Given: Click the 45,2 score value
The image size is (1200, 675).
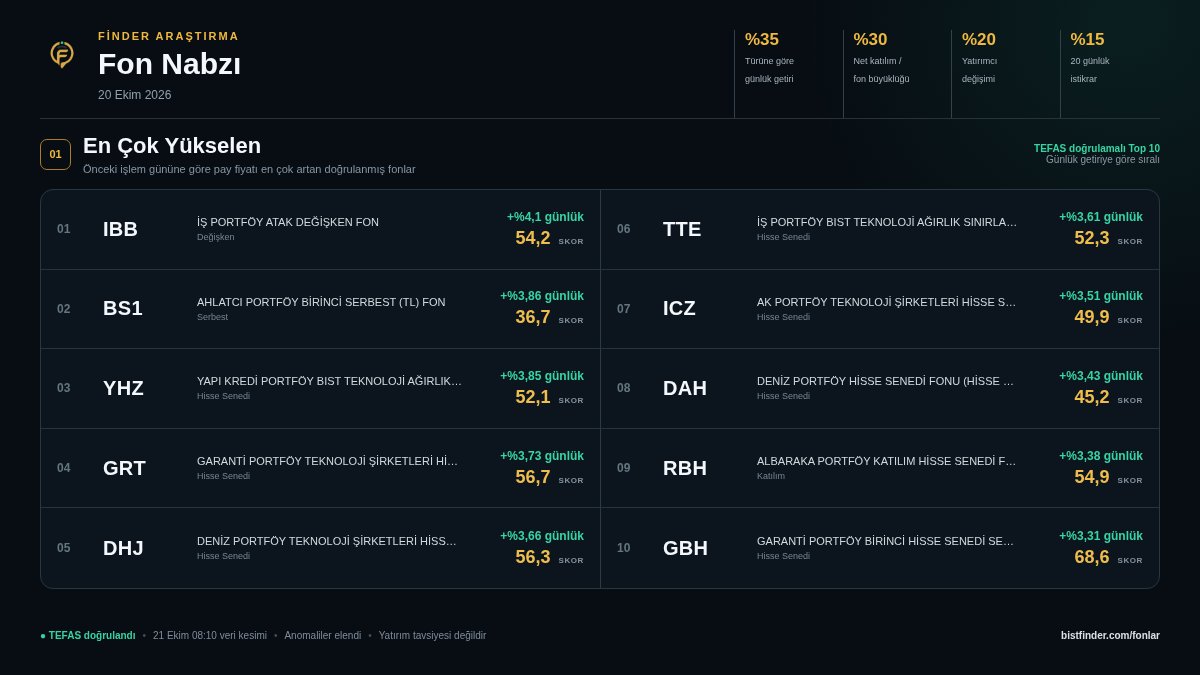Looking at the screenshot, I should pos(1092,397).
